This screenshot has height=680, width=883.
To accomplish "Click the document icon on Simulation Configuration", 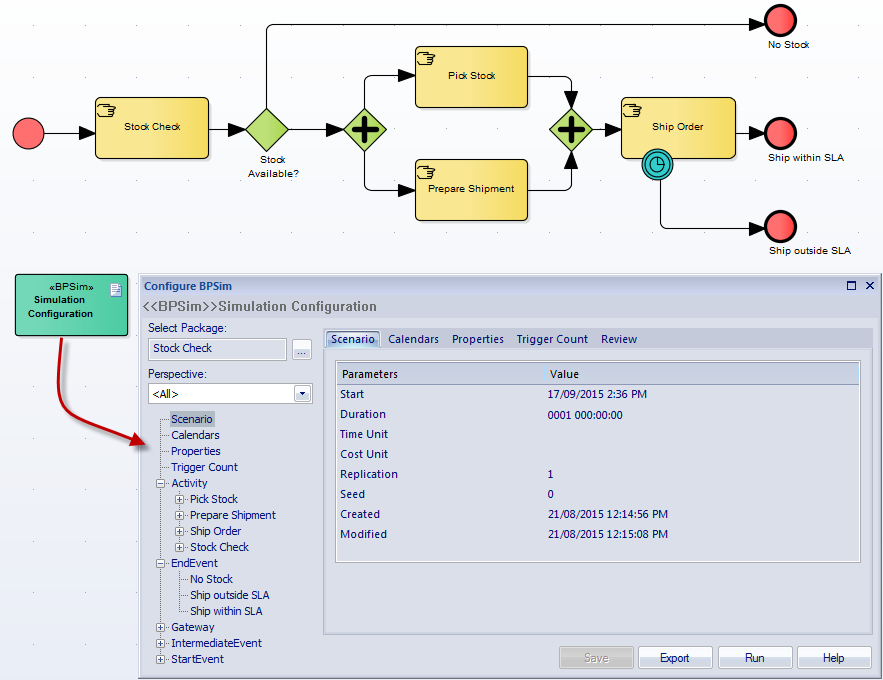I will pyautogui.click(x=115, y=290).
